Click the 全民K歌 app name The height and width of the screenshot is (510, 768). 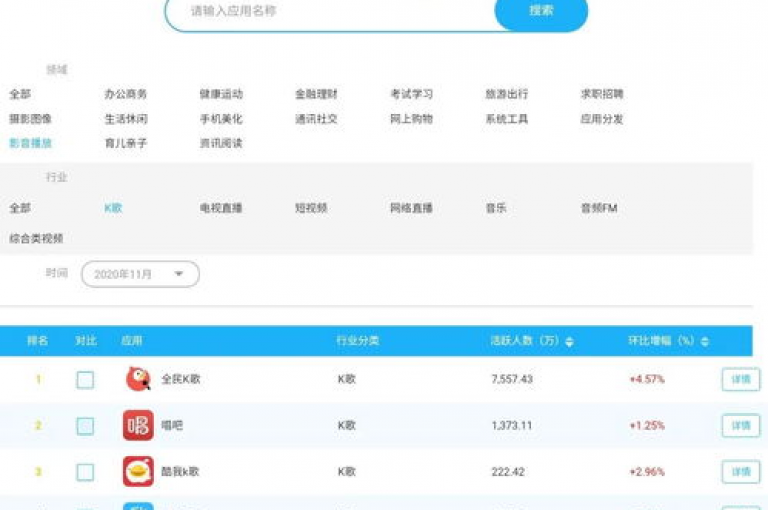click(181, 379)
